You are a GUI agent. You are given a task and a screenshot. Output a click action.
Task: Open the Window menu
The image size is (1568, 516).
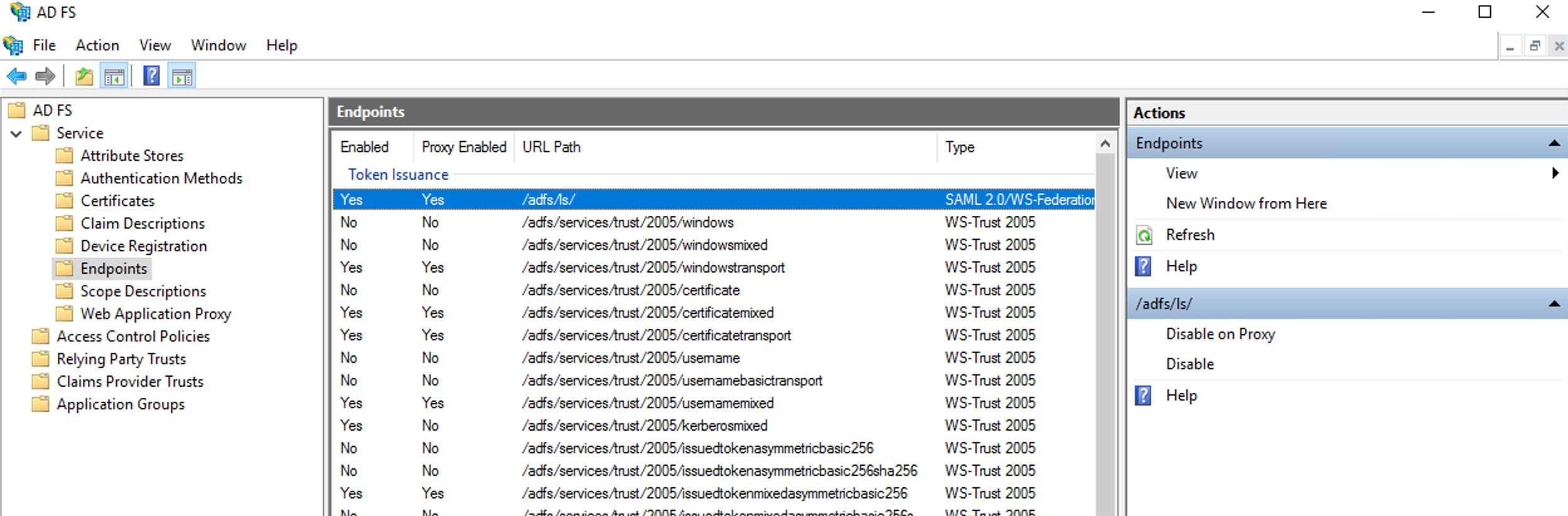(x=218, y=45)
